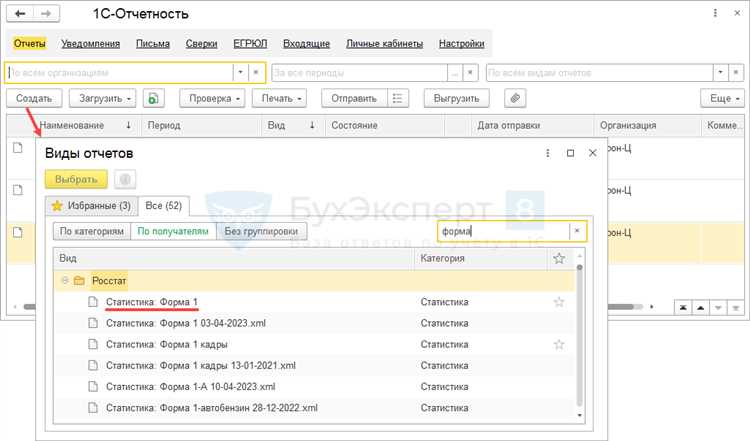The width and height of the screenshot is (750, 441).
Task: Select first document icon in main reports list
Action: [x=18, y=148]
